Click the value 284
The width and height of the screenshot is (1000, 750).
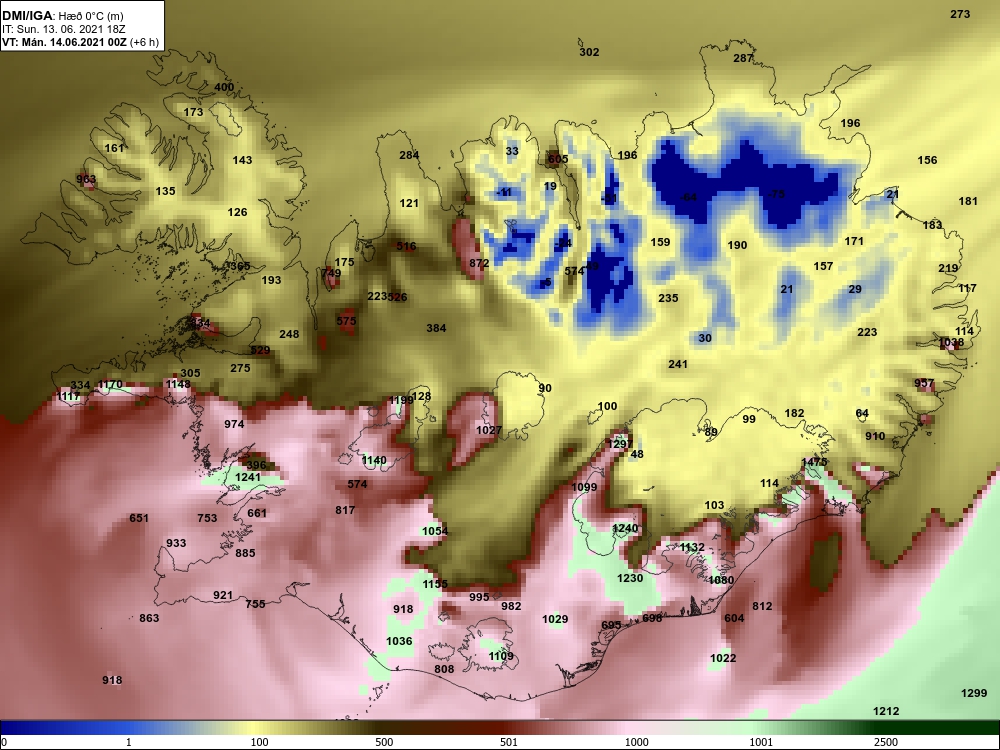click(x=409, y=155)
